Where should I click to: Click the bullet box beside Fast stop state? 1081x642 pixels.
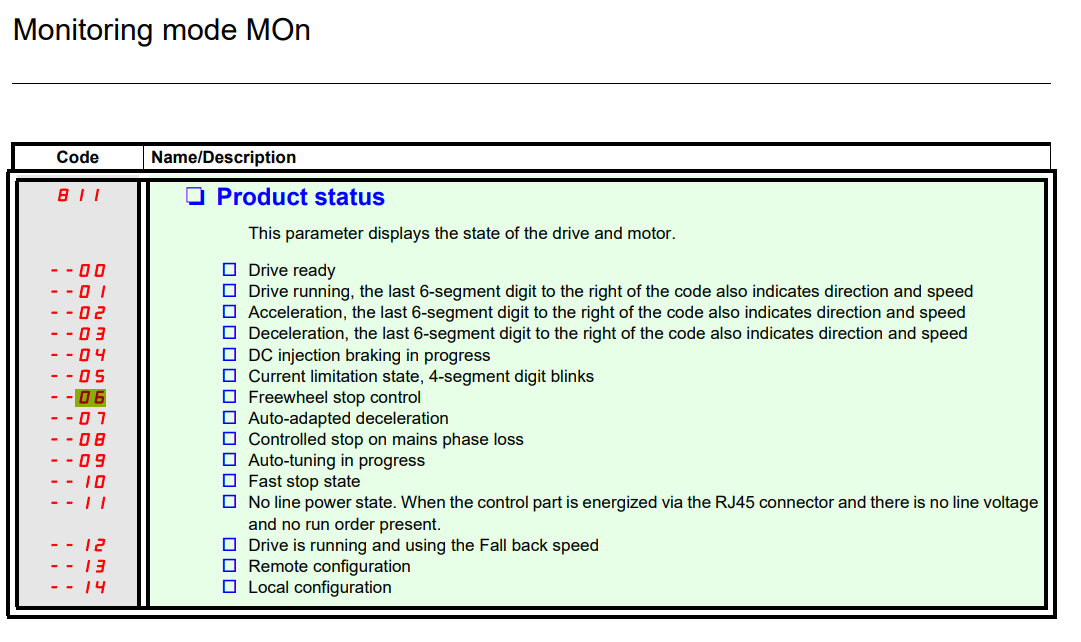tap(230, 481)
